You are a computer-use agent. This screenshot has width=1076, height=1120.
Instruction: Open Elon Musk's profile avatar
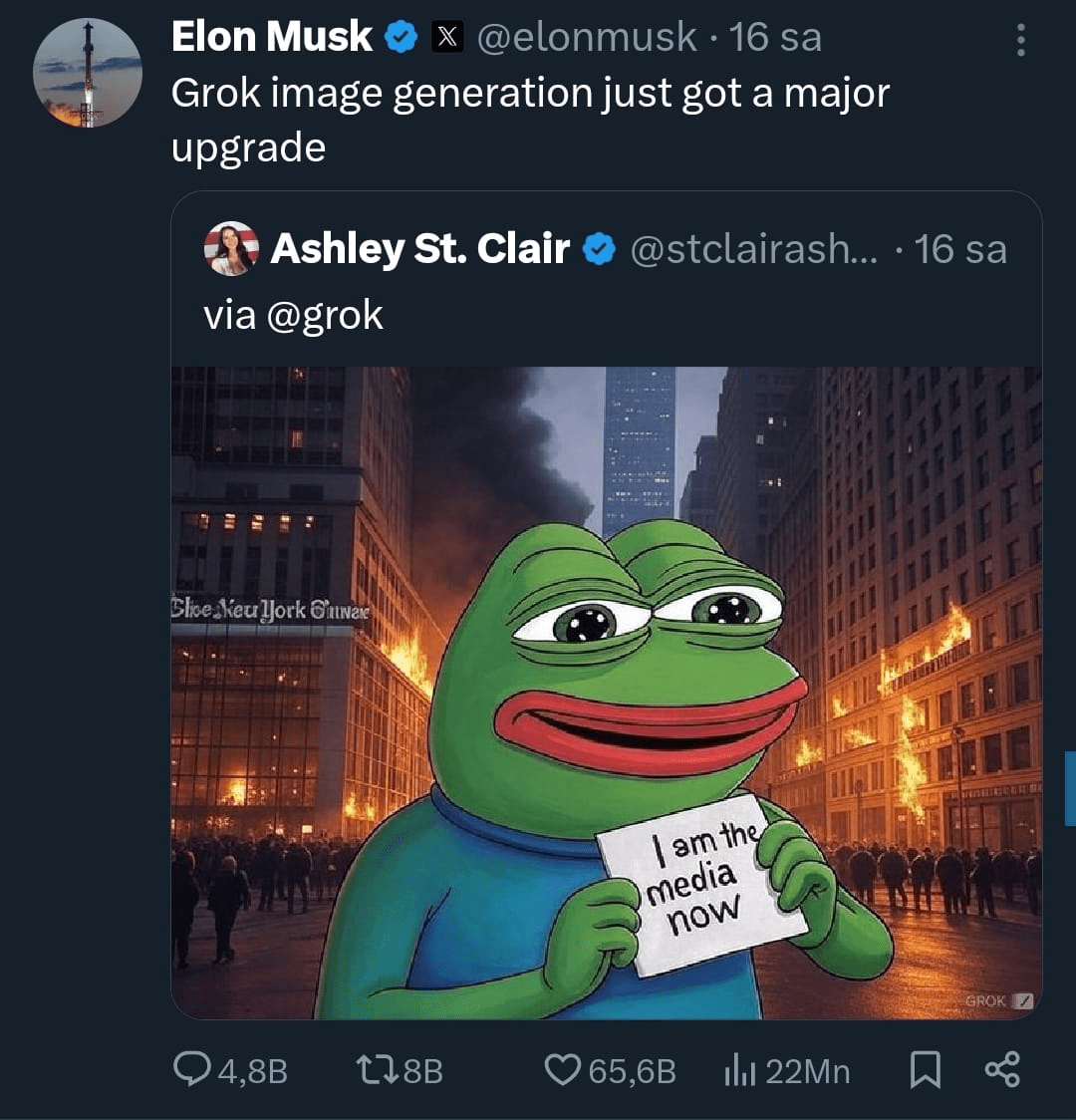tap(88, 73)
